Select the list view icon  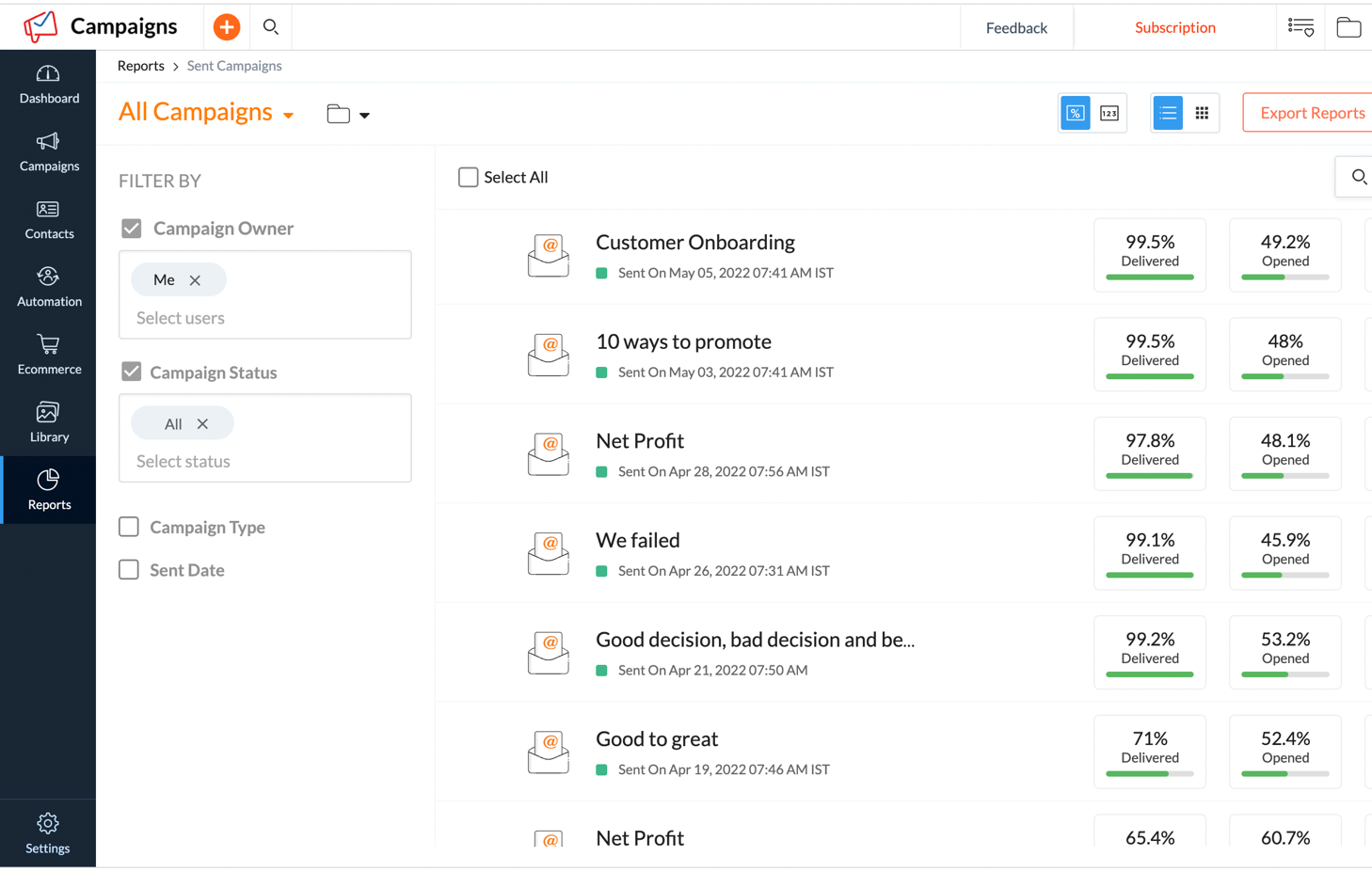point(1168,113)
